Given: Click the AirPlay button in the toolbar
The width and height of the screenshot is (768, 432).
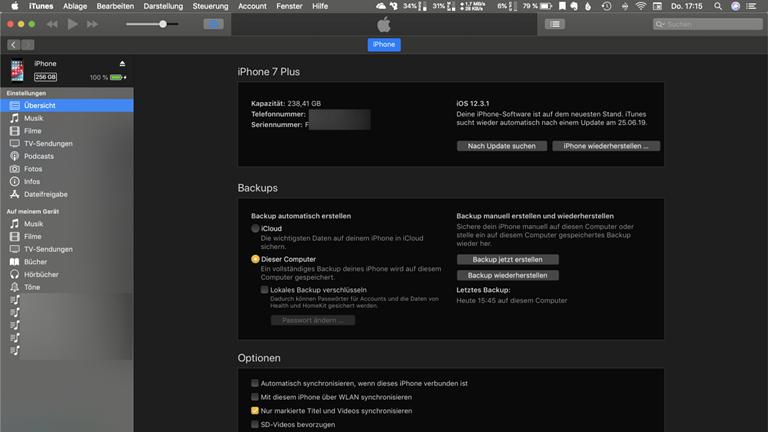Looking at the screenshot, I should click(x=214, y=23).
